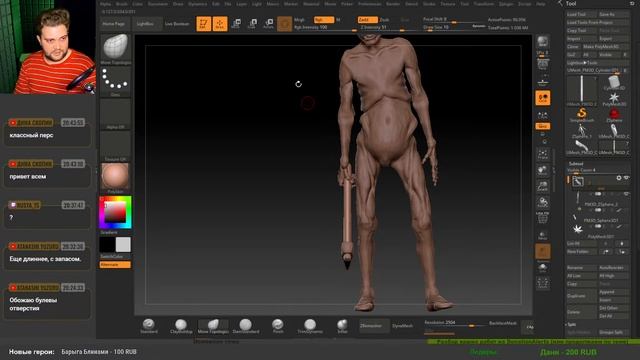Image resolution: width=640 pixels, height=360 pixels.
Task: Open the Home Page tab
Action: click(x=114, y=24)
